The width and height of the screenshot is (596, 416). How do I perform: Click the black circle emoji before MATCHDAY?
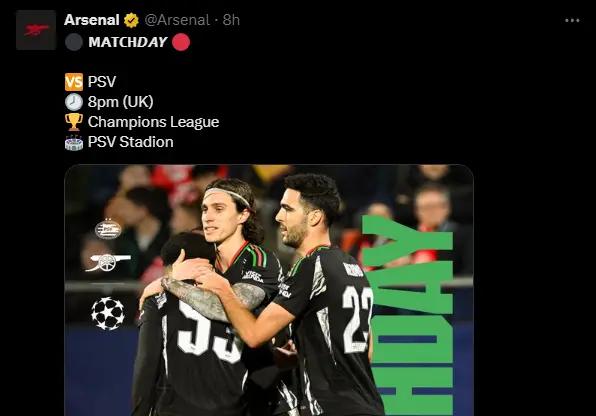coord(74,42)
